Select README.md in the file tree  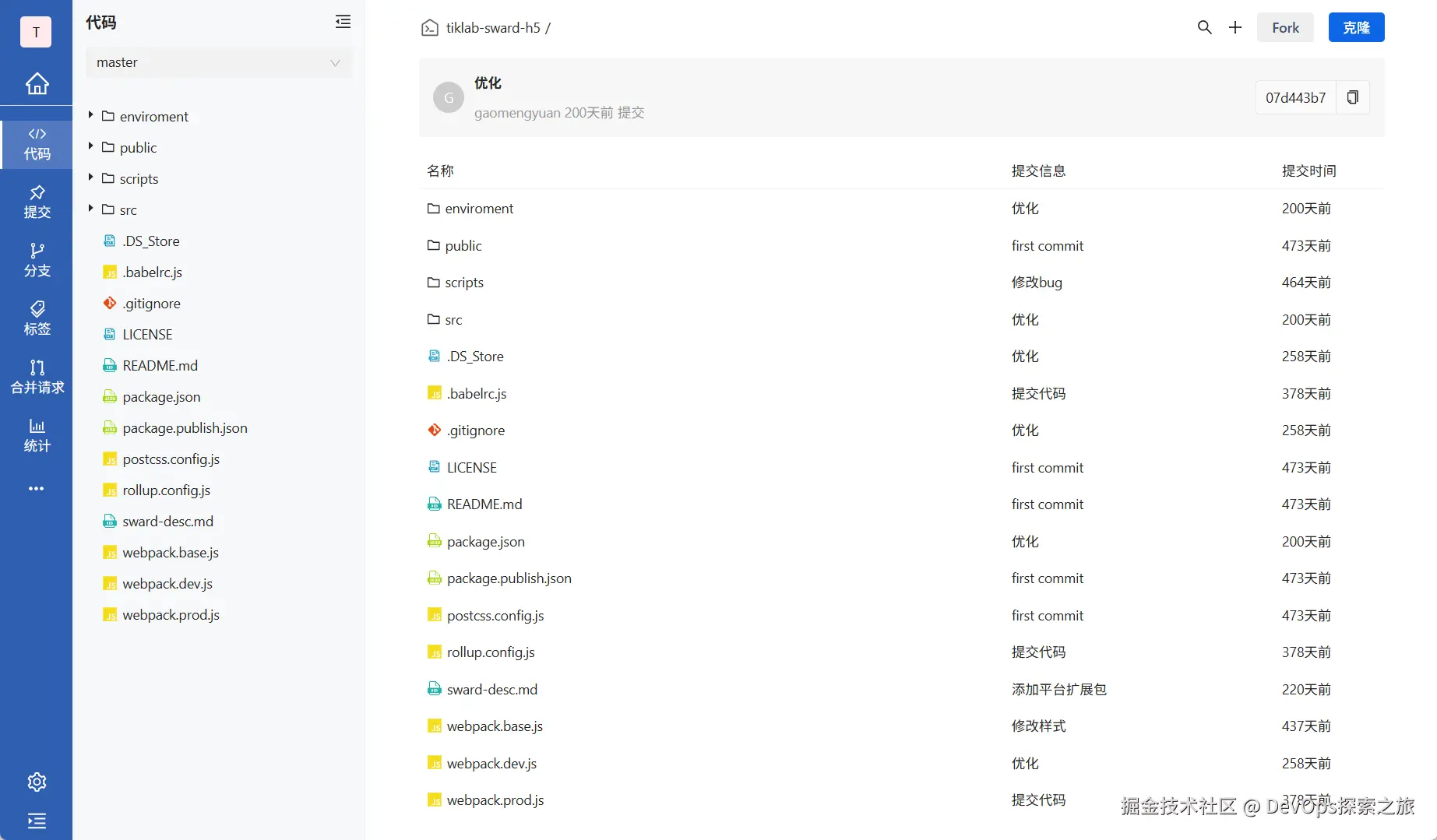pyautogui.click(x=160, y=366)
